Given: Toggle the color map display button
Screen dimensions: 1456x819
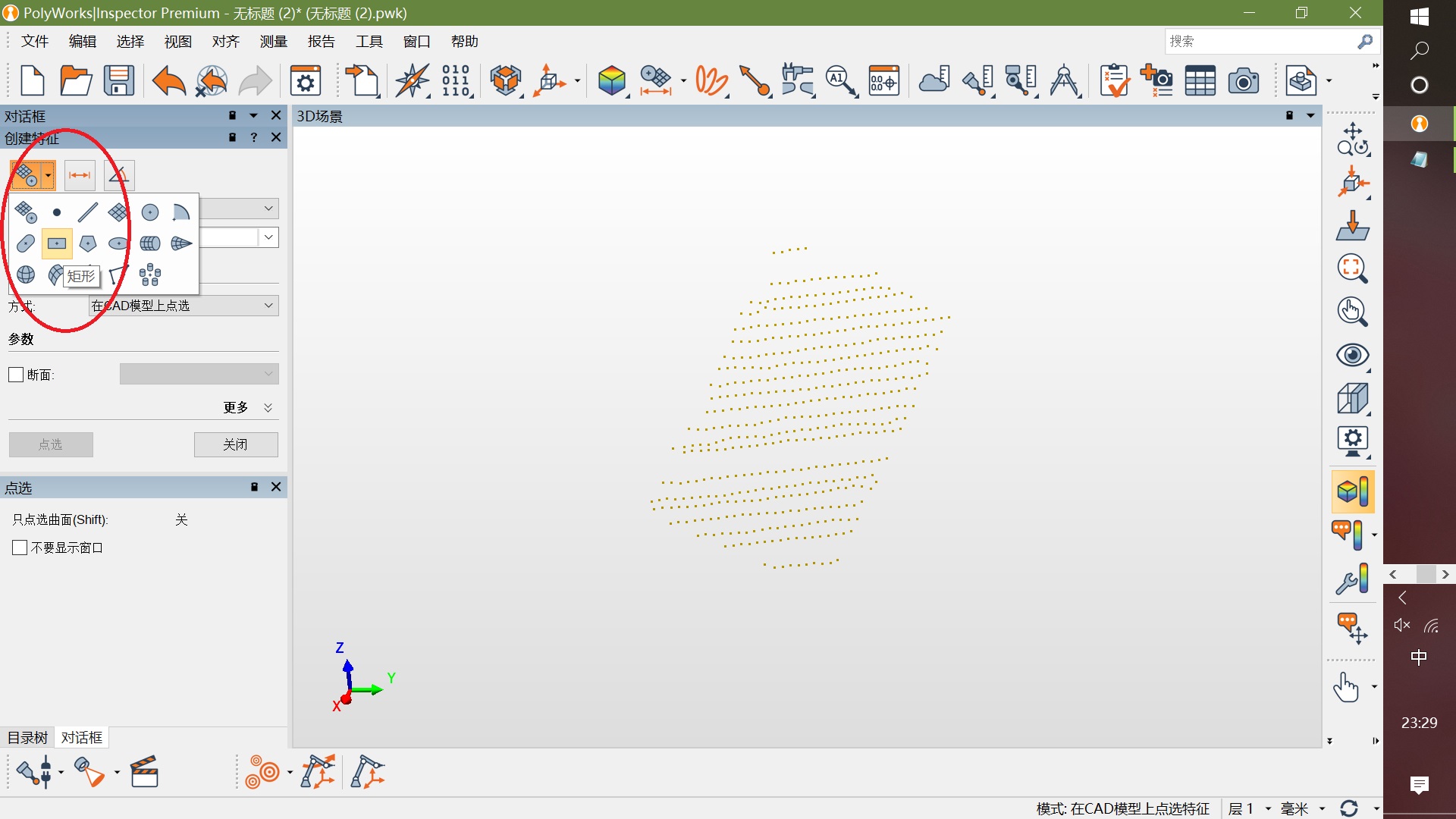Looking at the screenshot, I should tap(1353, 491).
